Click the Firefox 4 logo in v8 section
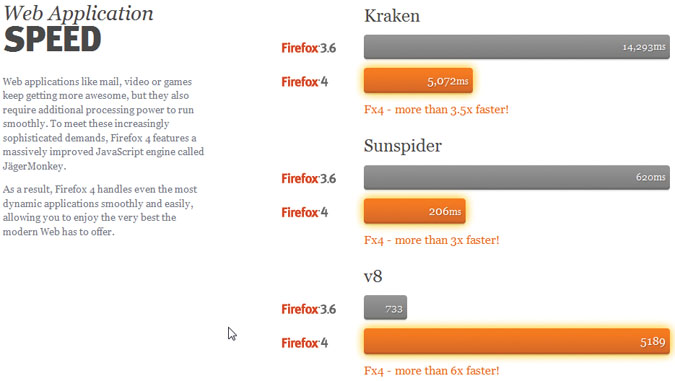 (x=304, y=343)
